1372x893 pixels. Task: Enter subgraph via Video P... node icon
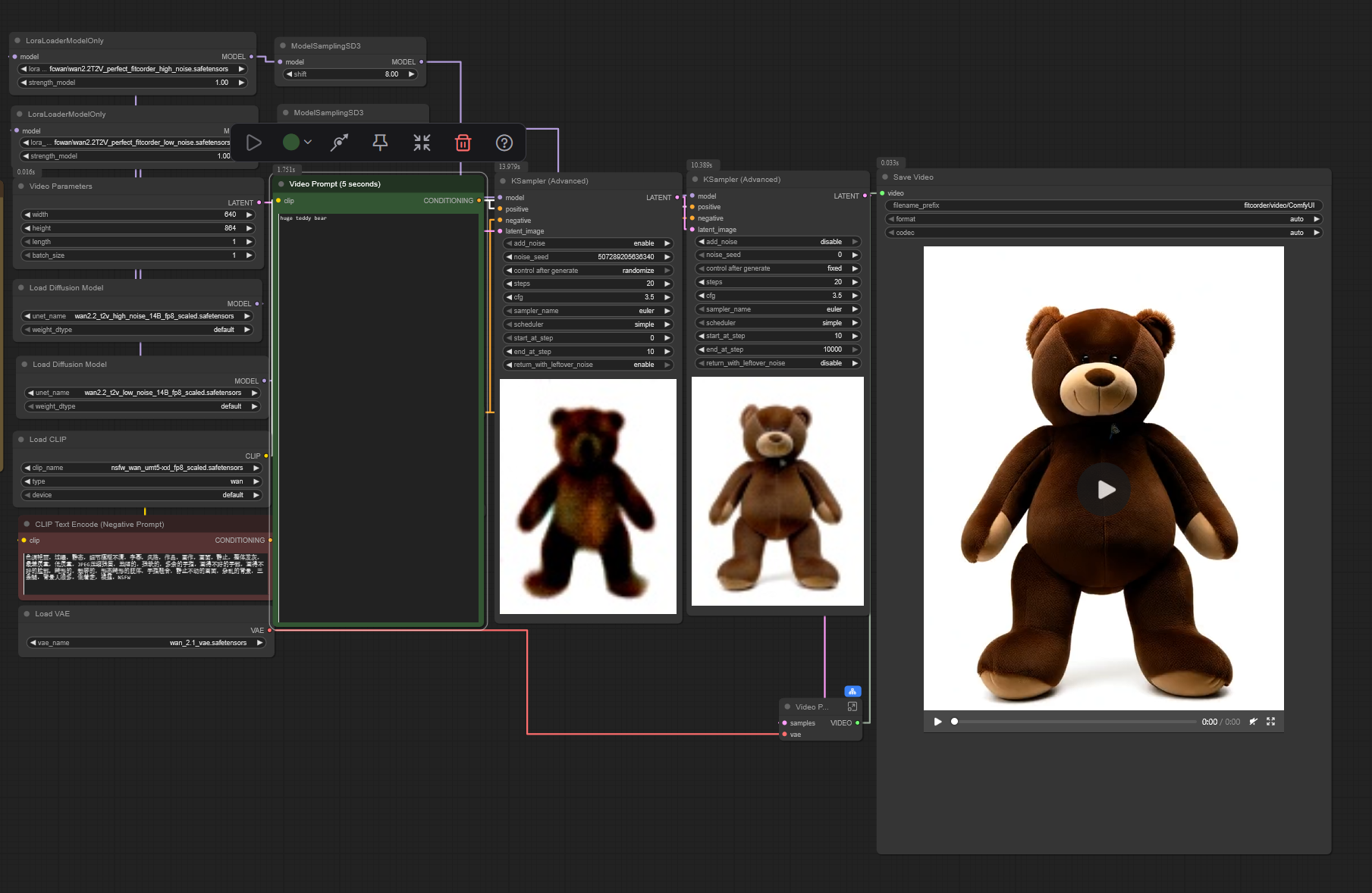pos(852,707)
